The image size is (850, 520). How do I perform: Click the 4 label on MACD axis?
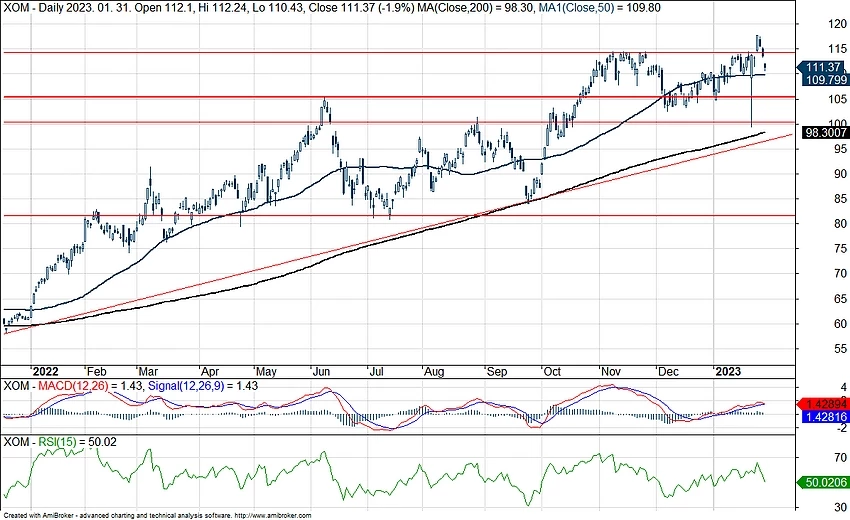[x=843, y=387]
